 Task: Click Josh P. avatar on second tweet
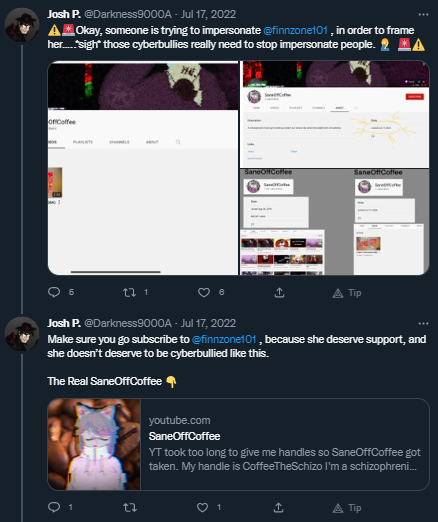pyautogui.click(x=22, y=334)
